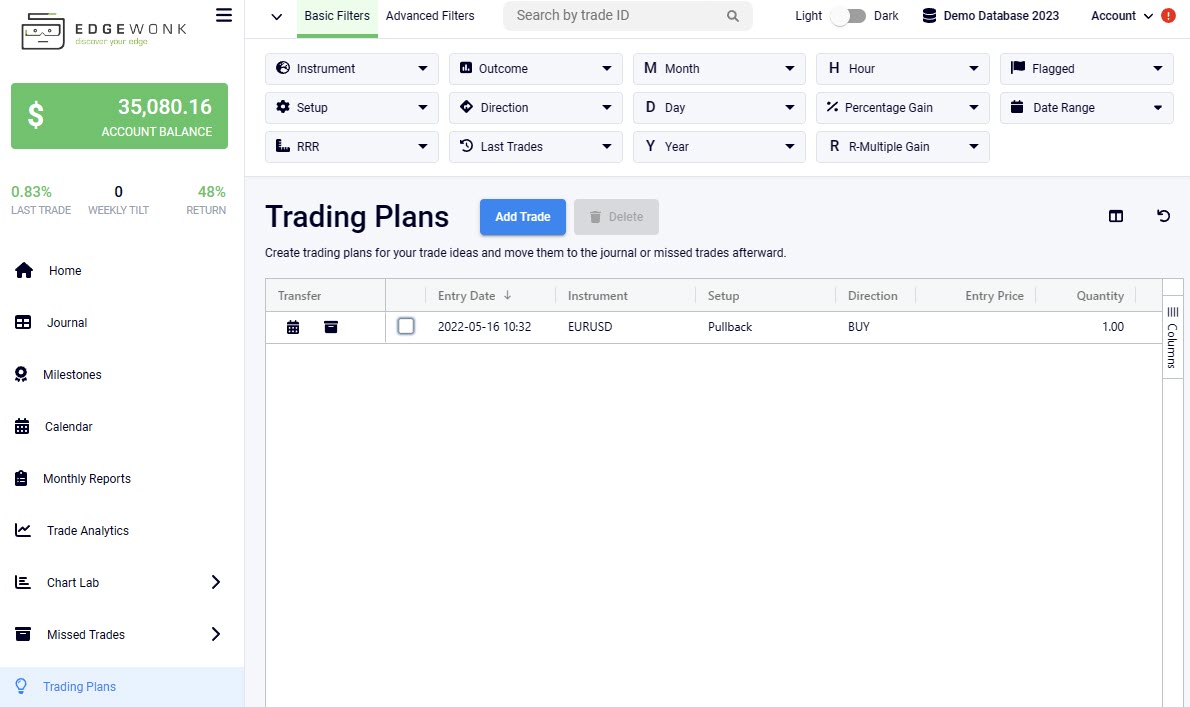Toggle the Light/Dark theme switch
Screen dimensions: 1190x707
tap(847, 16)
